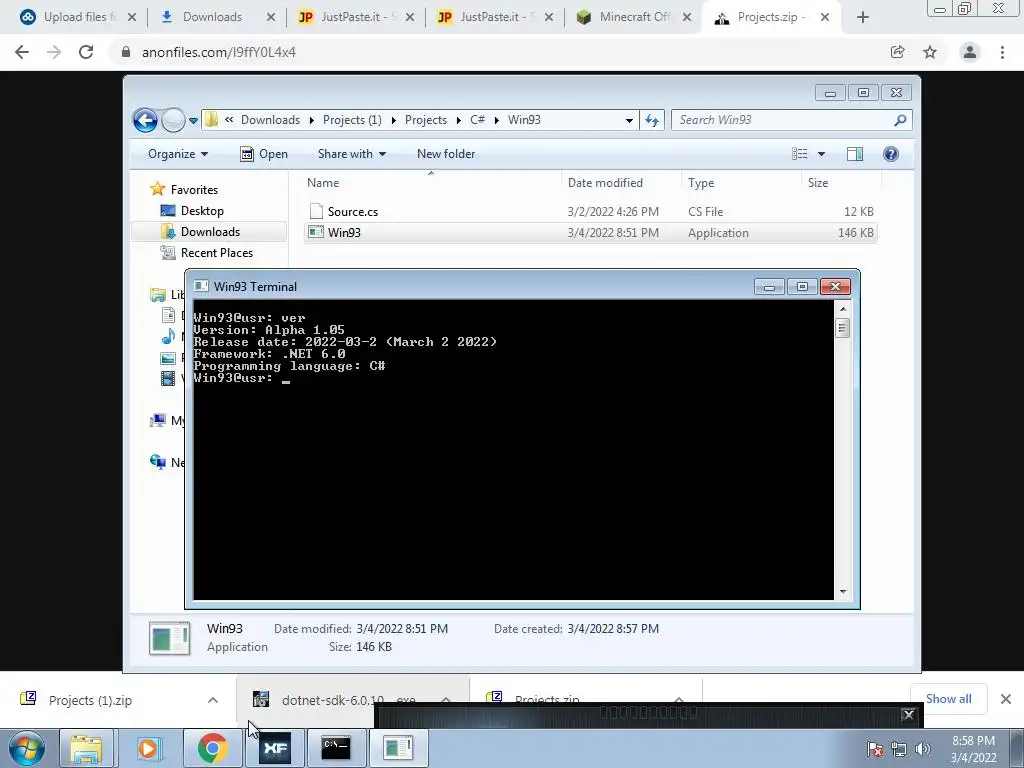Open the view options dropdown arrow
The width and height of the screenshot is (1024, 768).
[x=822, y=154]
